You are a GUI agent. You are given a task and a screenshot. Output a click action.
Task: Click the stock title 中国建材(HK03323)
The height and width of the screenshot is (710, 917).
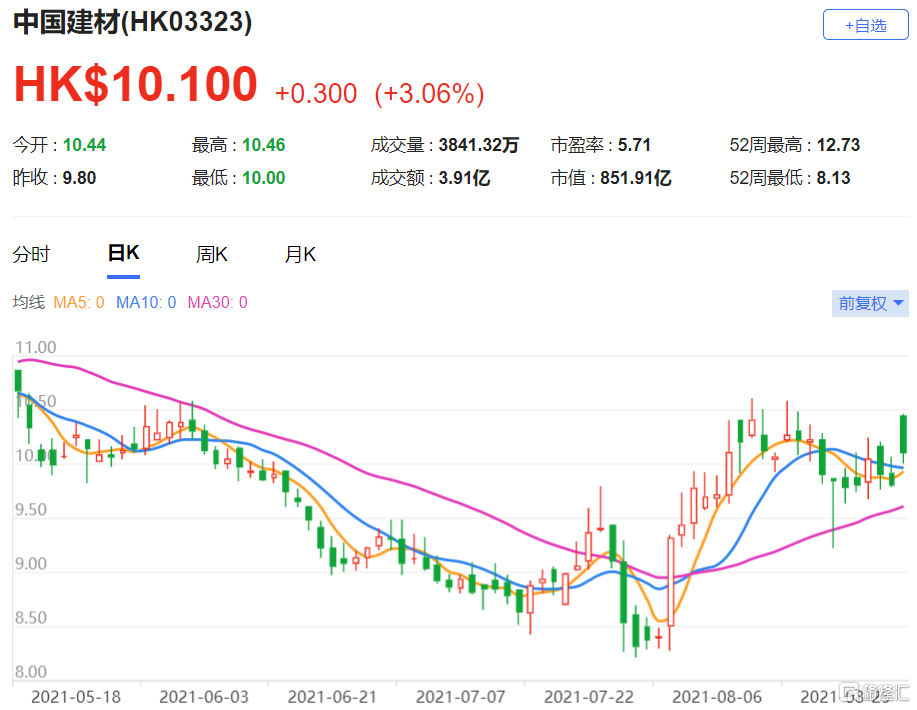click(x=133, y=22)
